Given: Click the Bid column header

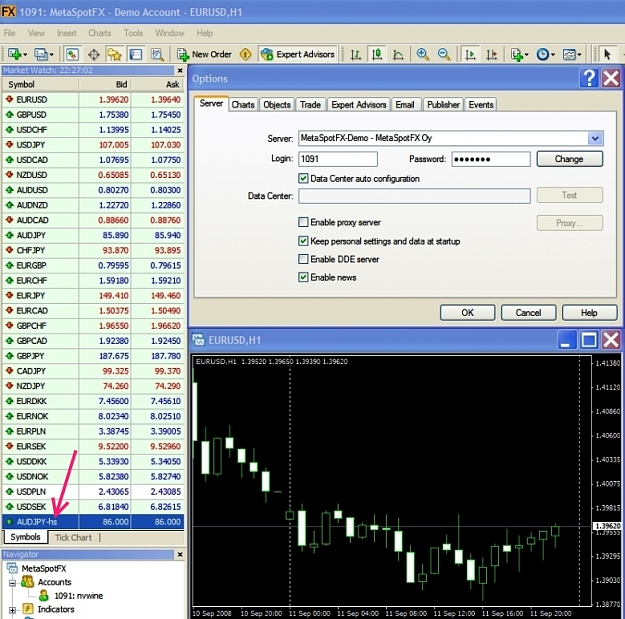Looking at the screenshot, I should click(x=105, y=84).
